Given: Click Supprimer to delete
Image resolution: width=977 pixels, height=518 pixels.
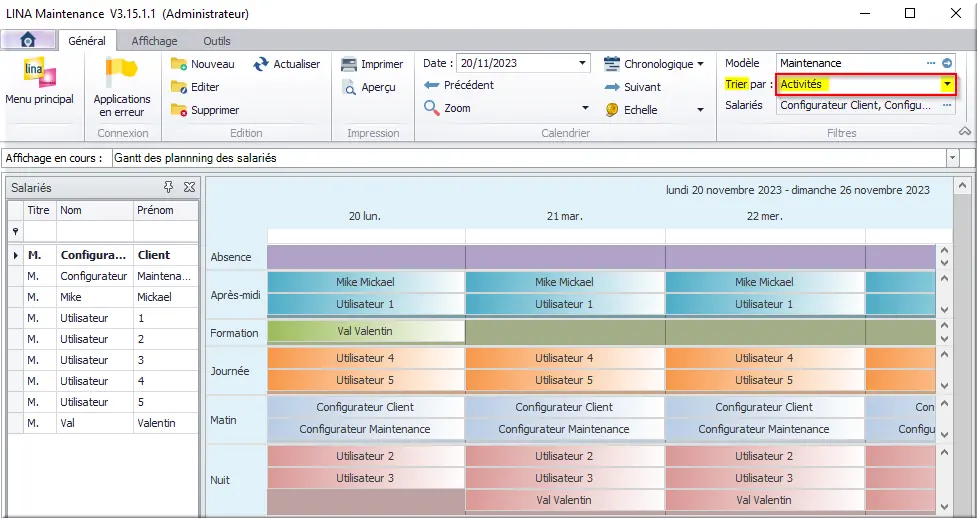Looking at the screenshot, I should tap(205, 110).
